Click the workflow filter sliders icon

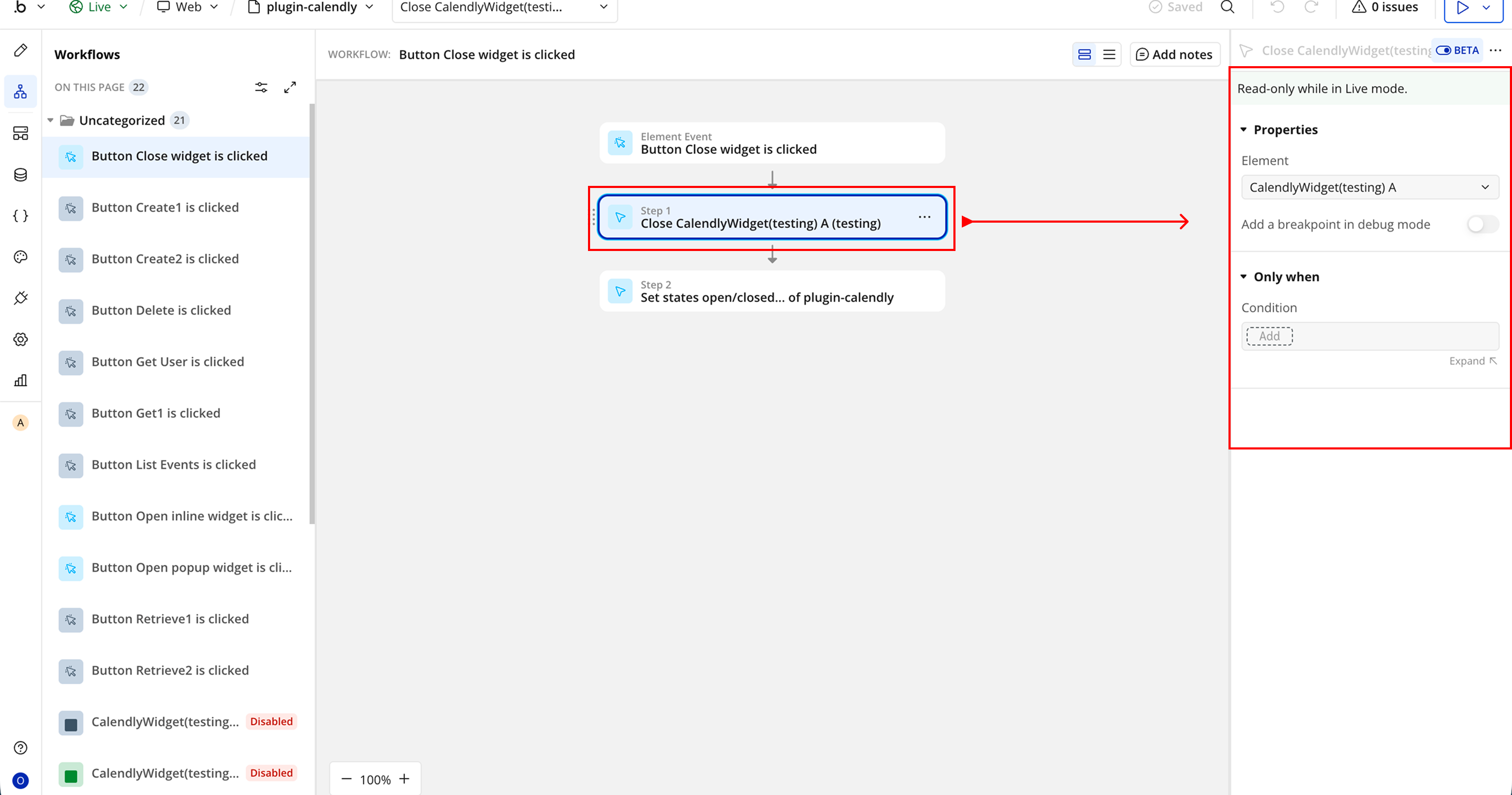[261, 88]
